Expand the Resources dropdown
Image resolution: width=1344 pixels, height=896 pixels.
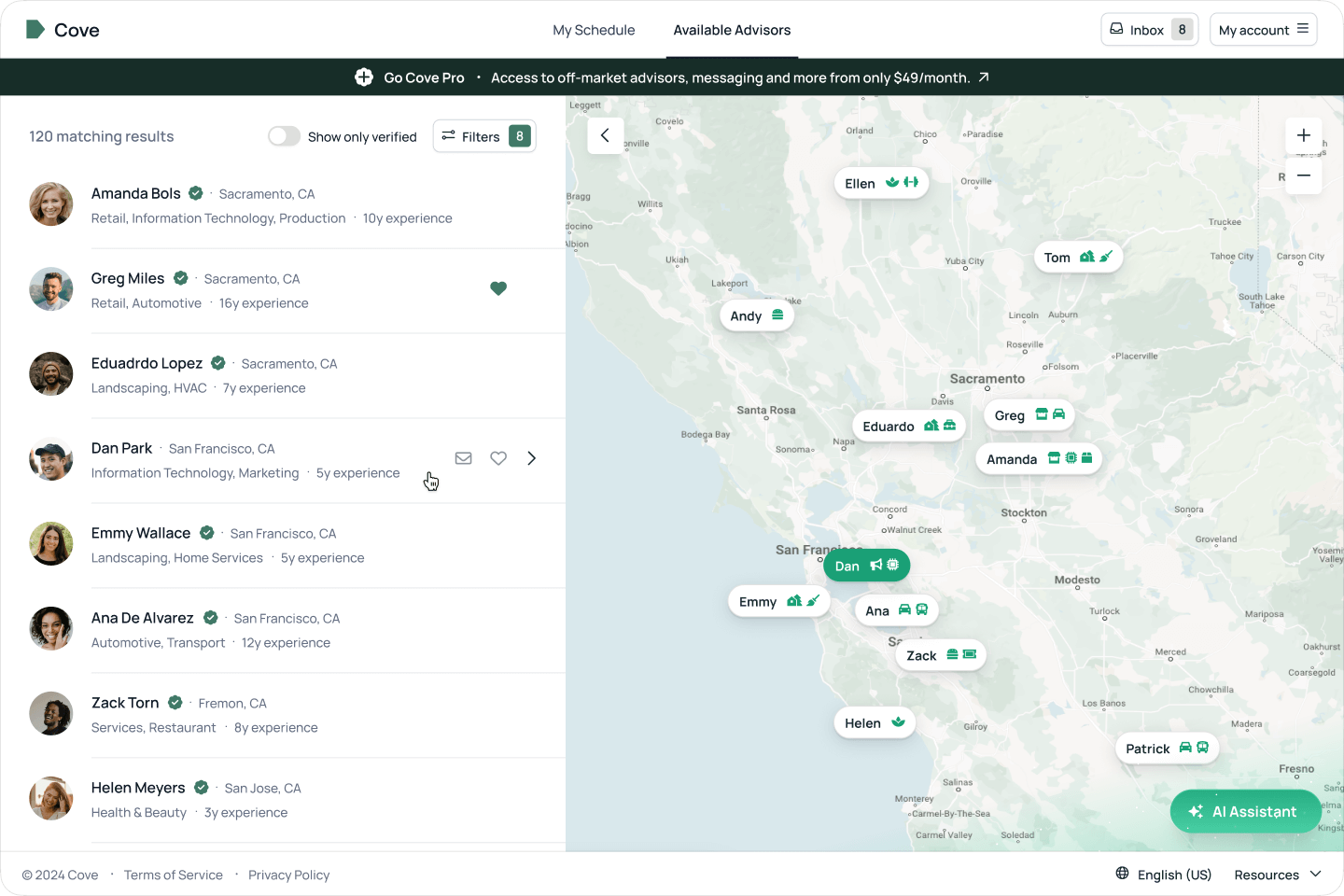(x=1277, y=875)
